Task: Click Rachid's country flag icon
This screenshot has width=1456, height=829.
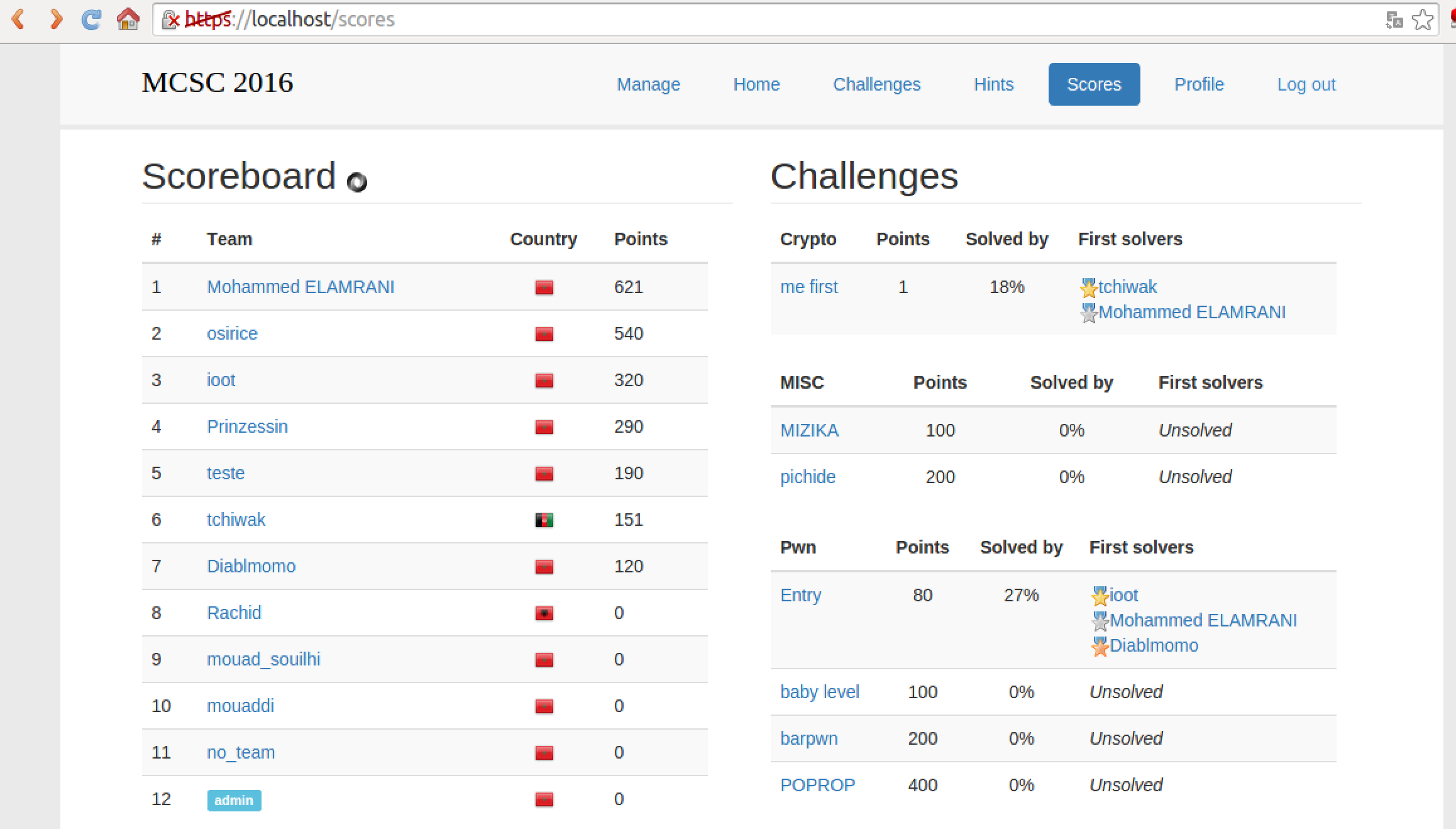Action: 544,613
